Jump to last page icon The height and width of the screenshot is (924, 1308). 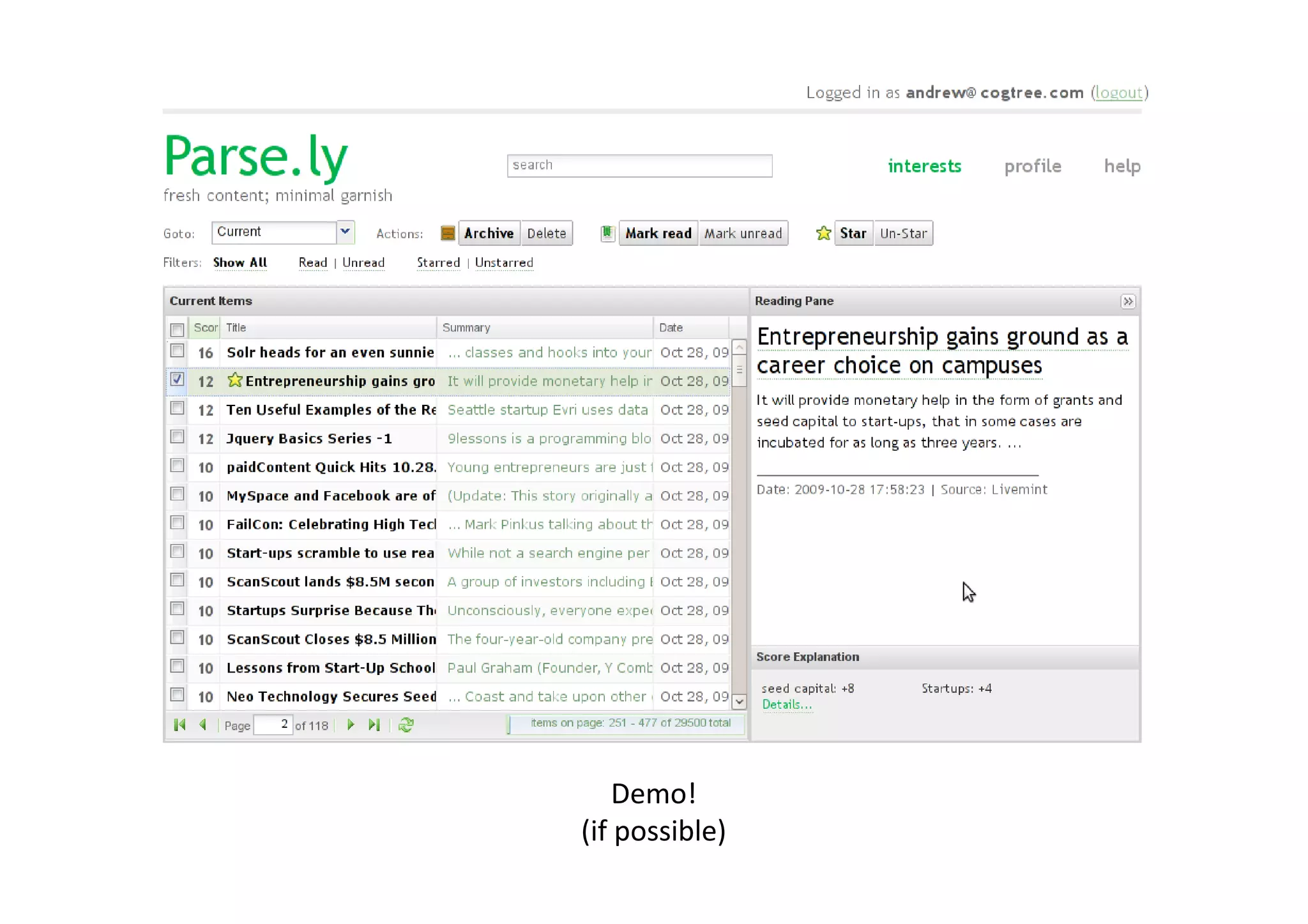374,725
